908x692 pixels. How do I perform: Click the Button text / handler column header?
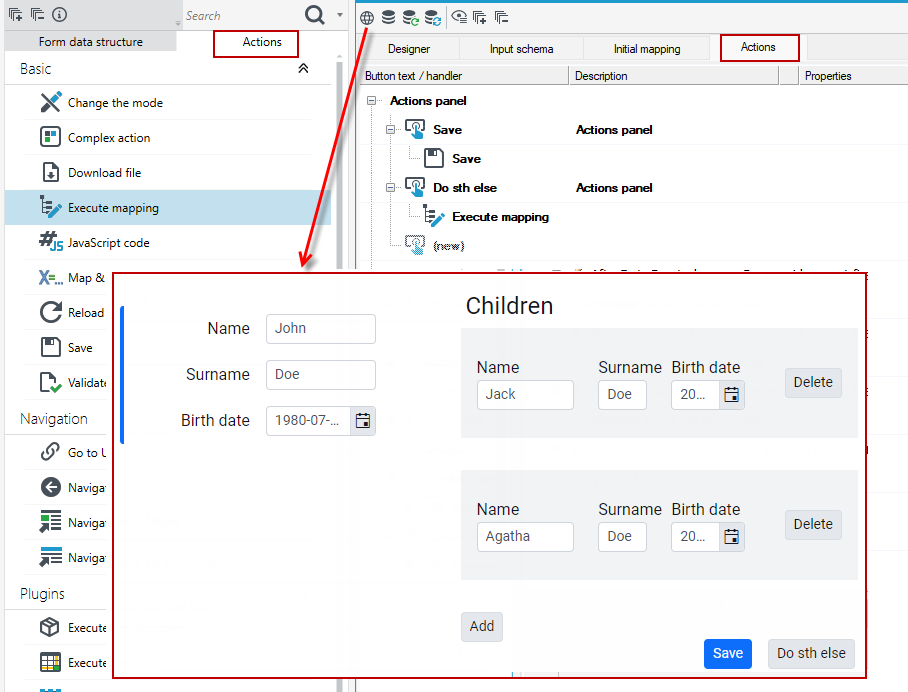(464, 76)
